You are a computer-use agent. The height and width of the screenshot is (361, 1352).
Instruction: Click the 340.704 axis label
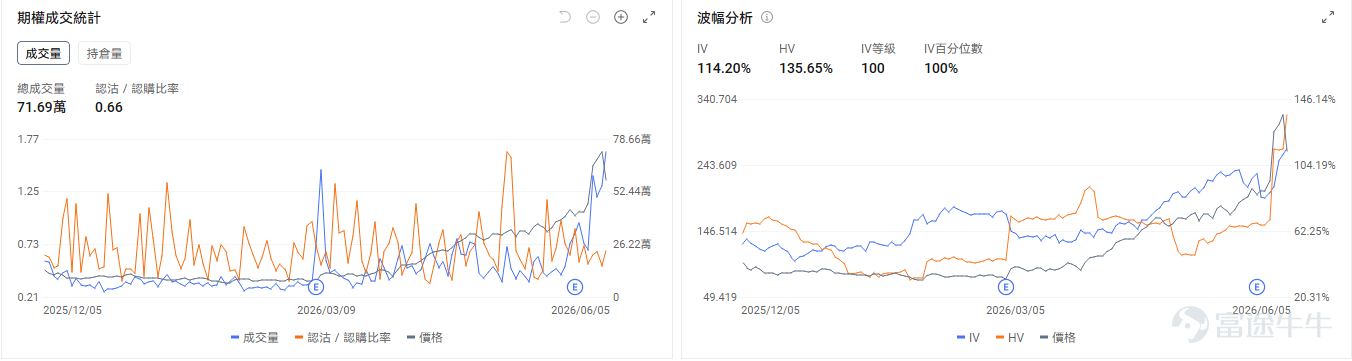point(717,99)
